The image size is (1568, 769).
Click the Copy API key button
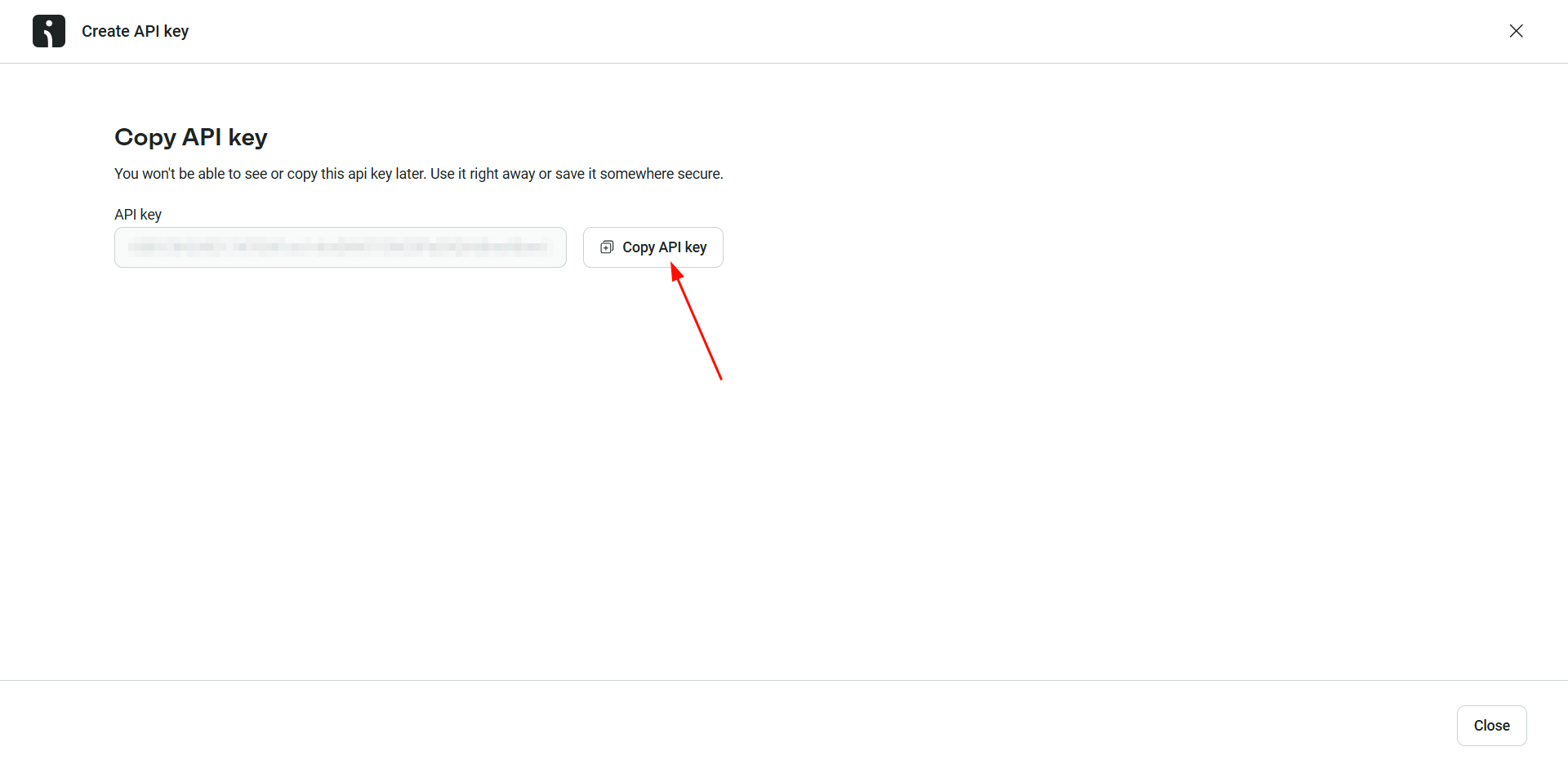(x=653, y=247)
